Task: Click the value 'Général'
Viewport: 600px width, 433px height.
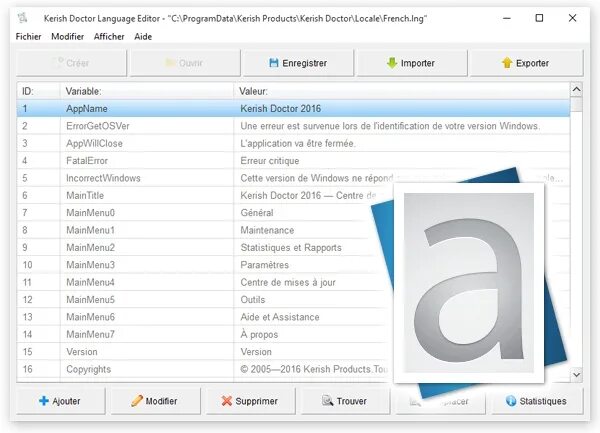Action: click(x=257, y=213)
